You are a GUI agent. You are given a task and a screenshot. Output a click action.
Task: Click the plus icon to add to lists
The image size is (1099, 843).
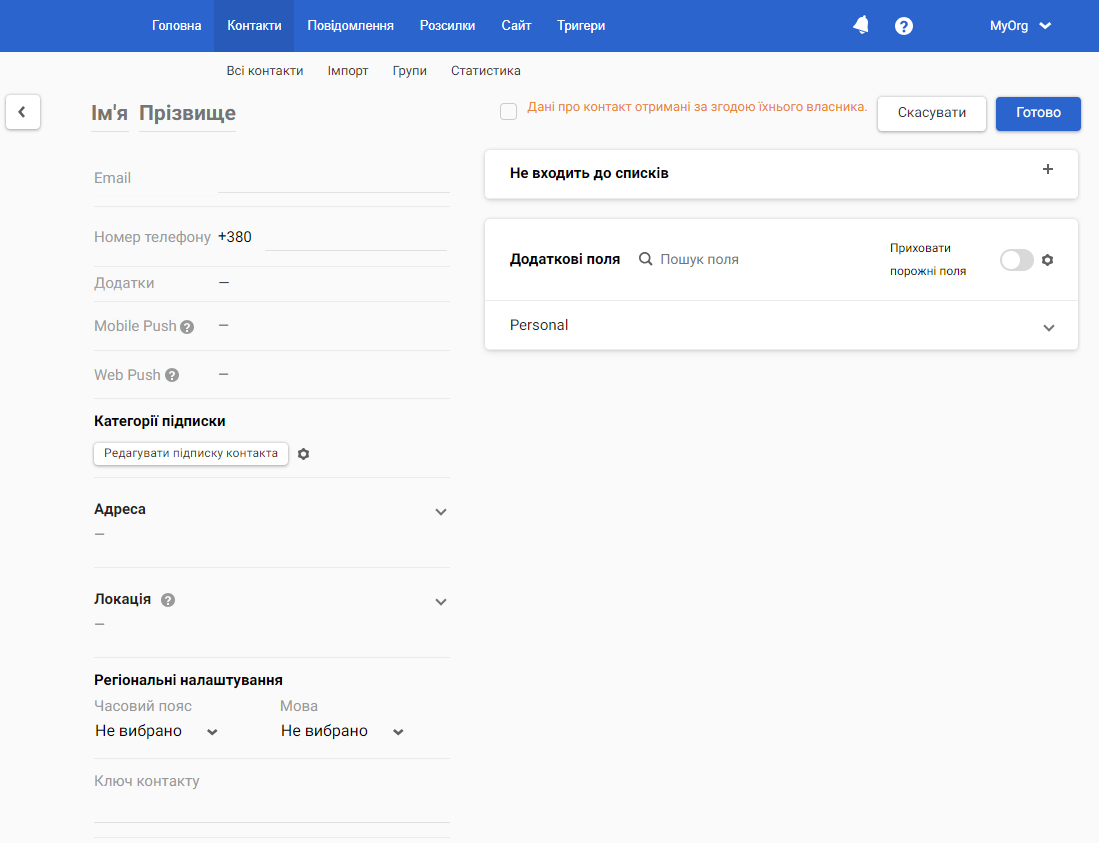click(1047, 169)
